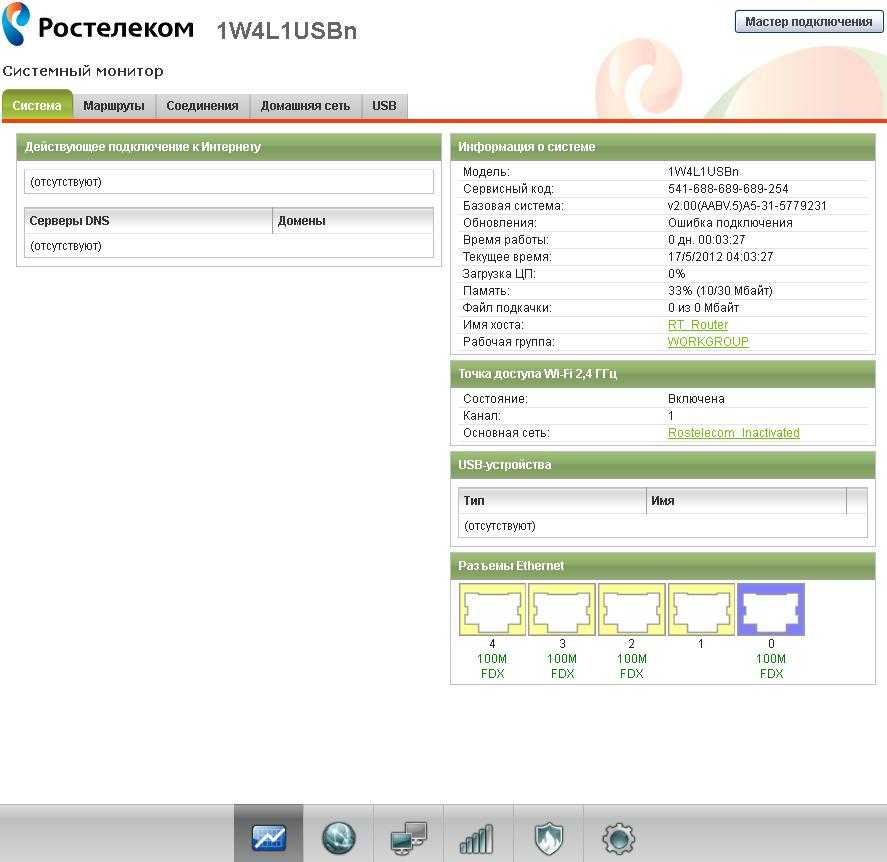This screenshot has width=887, height=862.
Task: Click the Ростелеком logo
Action: pyautogui.click(x=98, y=27)
